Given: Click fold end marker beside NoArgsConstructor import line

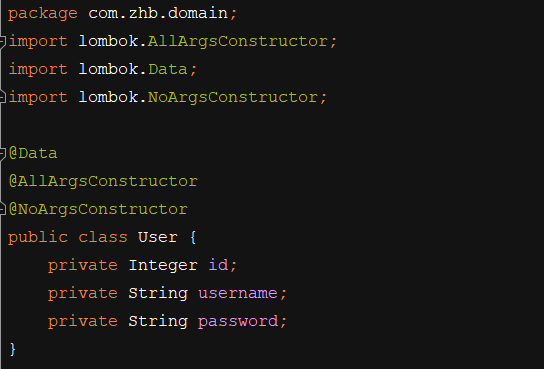Looking at the screenshot, I should point(2,97).
